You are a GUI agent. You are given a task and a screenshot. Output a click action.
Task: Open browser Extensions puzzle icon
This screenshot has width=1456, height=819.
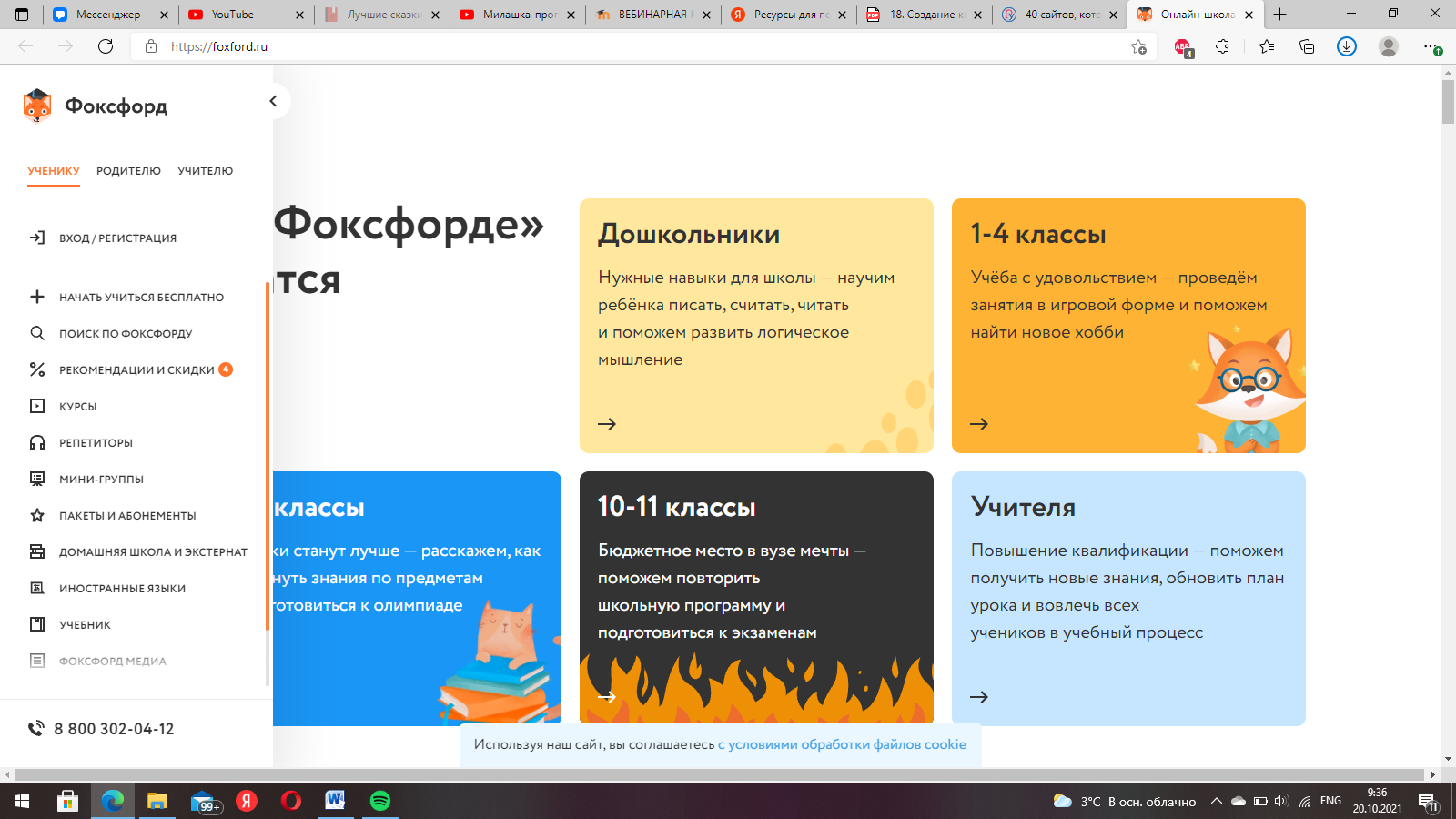pyautogui.click(x=1222, y=46)
